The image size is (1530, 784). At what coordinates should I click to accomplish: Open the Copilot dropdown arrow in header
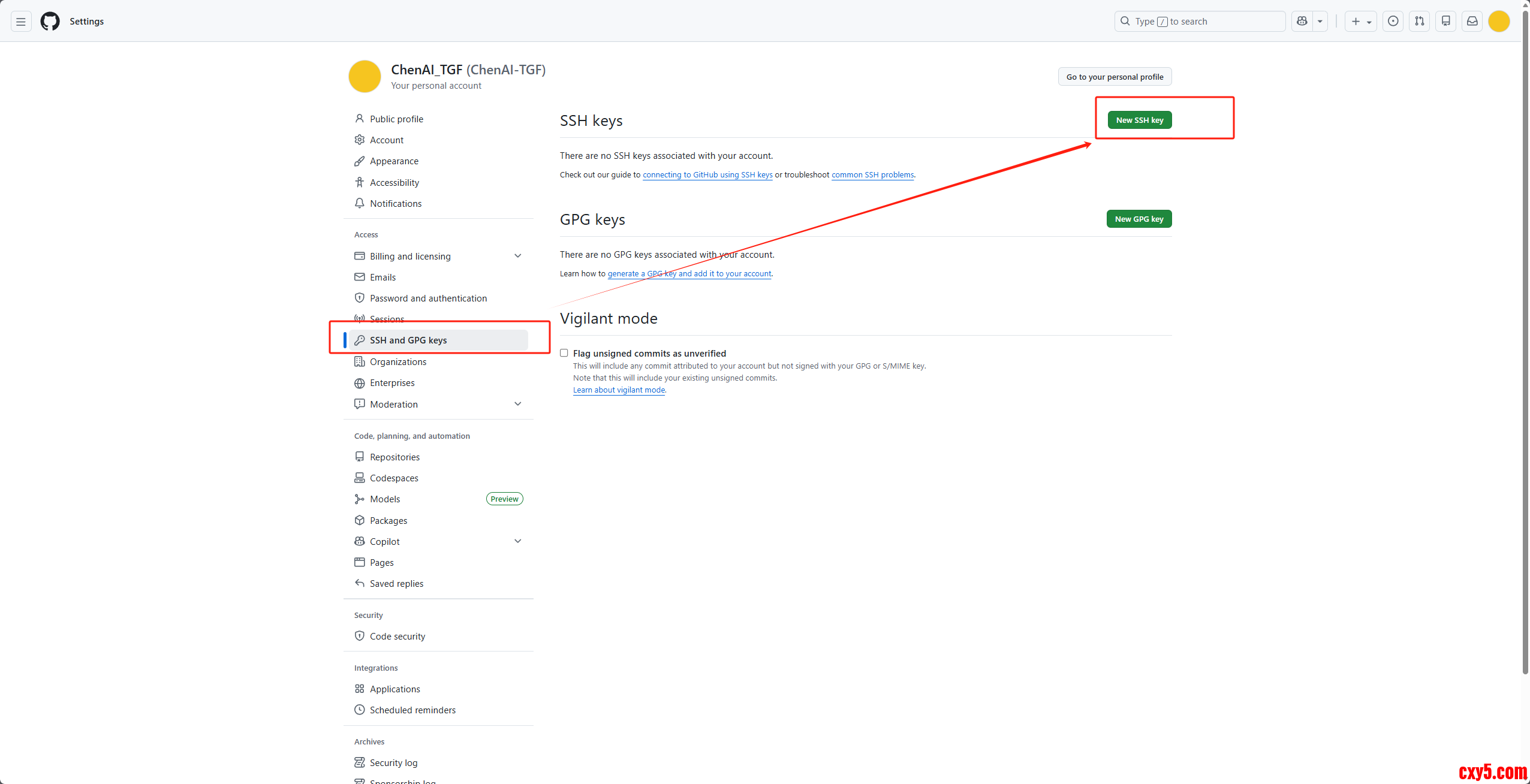coord(1320,22)
